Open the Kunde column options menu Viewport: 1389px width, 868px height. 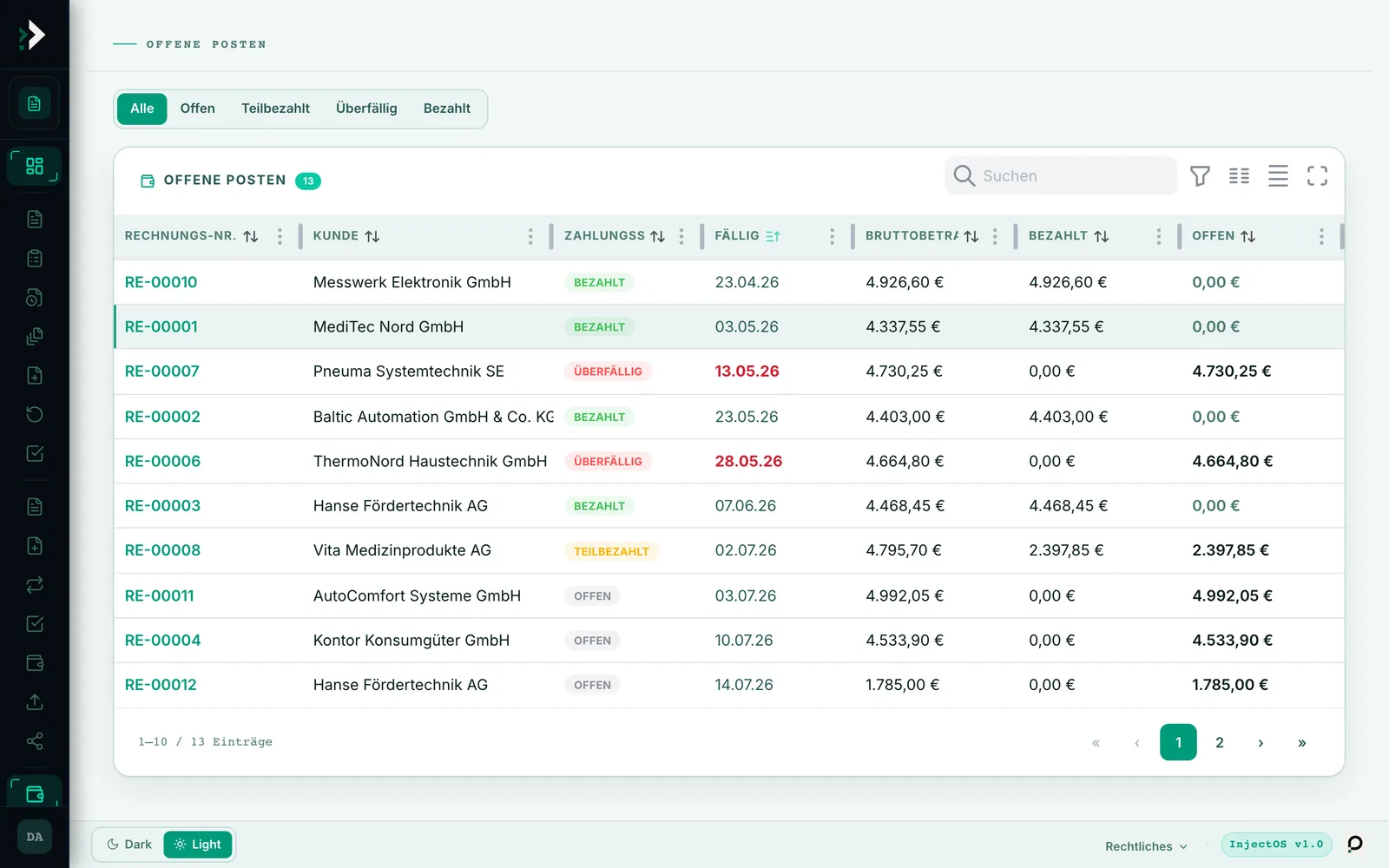[x=530, y=236]
